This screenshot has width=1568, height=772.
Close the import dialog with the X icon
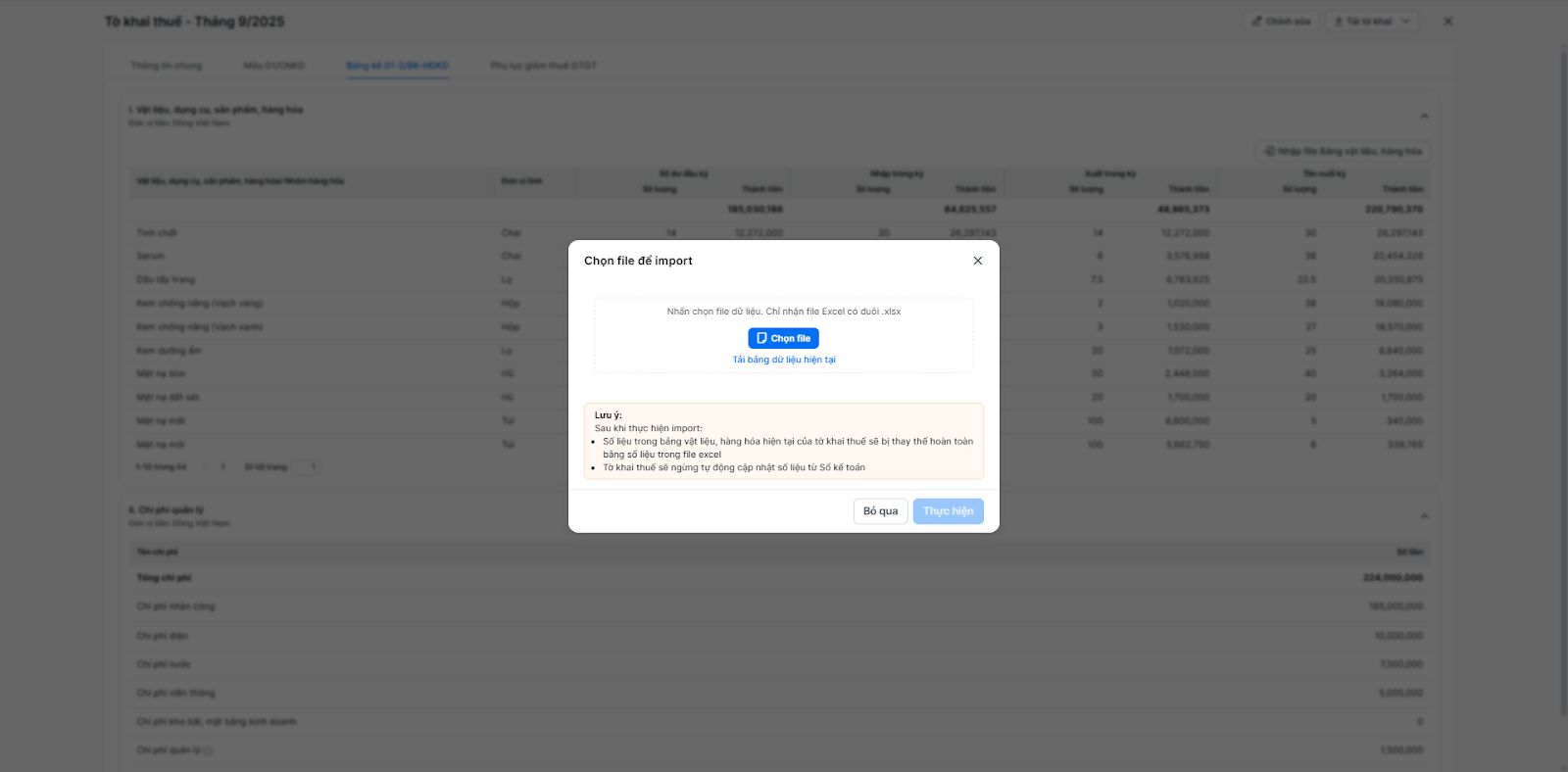coord(977,261)
